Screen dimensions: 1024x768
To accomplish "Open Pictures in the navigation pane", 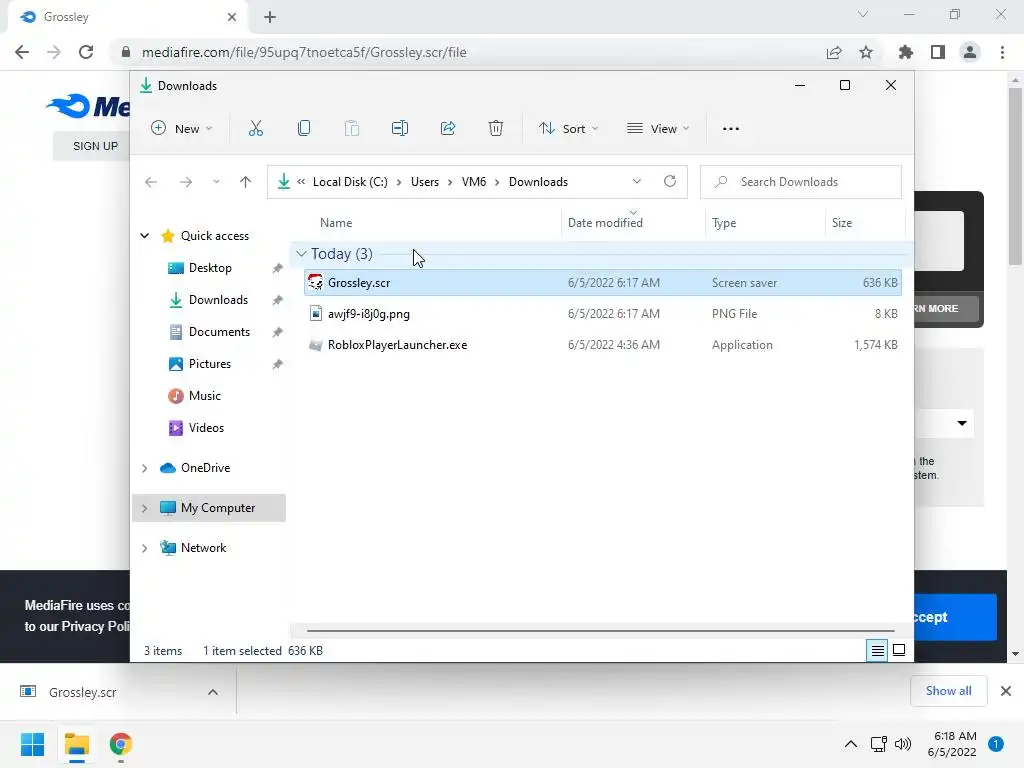I will pos(210,364).
